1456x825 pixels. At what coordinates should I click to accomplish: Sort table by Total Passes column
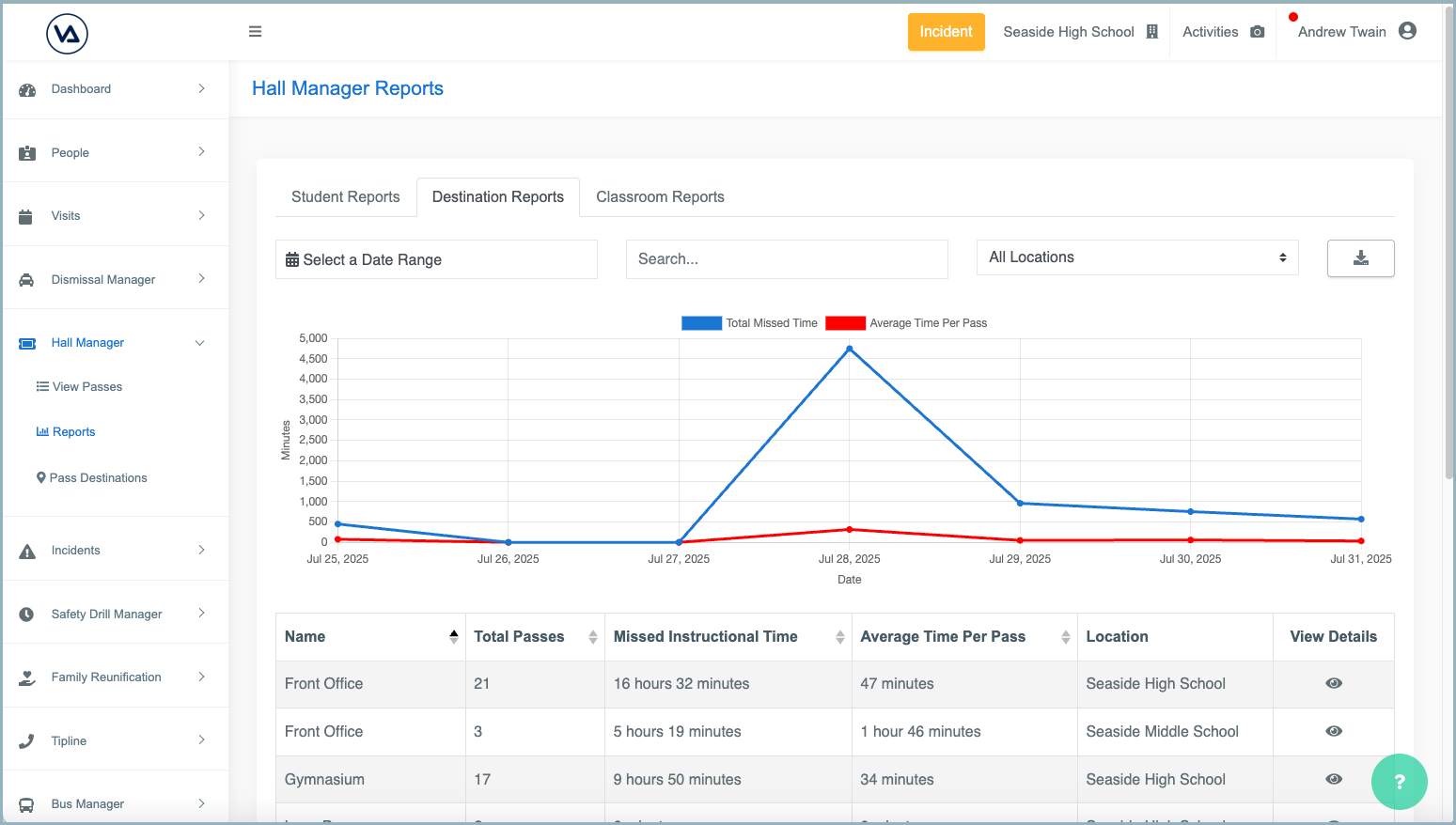pyautogui.click(x=535, y=637)
